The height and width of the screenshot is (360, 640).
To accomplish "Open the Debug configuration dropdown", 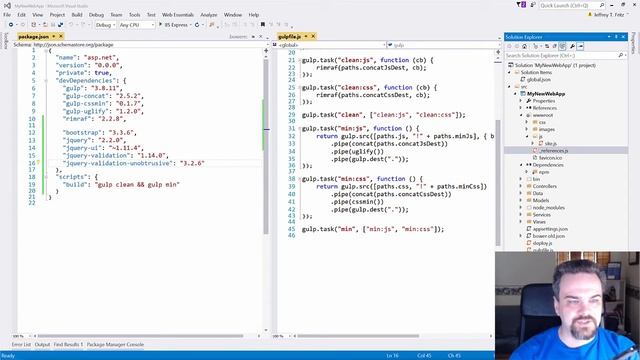I will 105,25.
